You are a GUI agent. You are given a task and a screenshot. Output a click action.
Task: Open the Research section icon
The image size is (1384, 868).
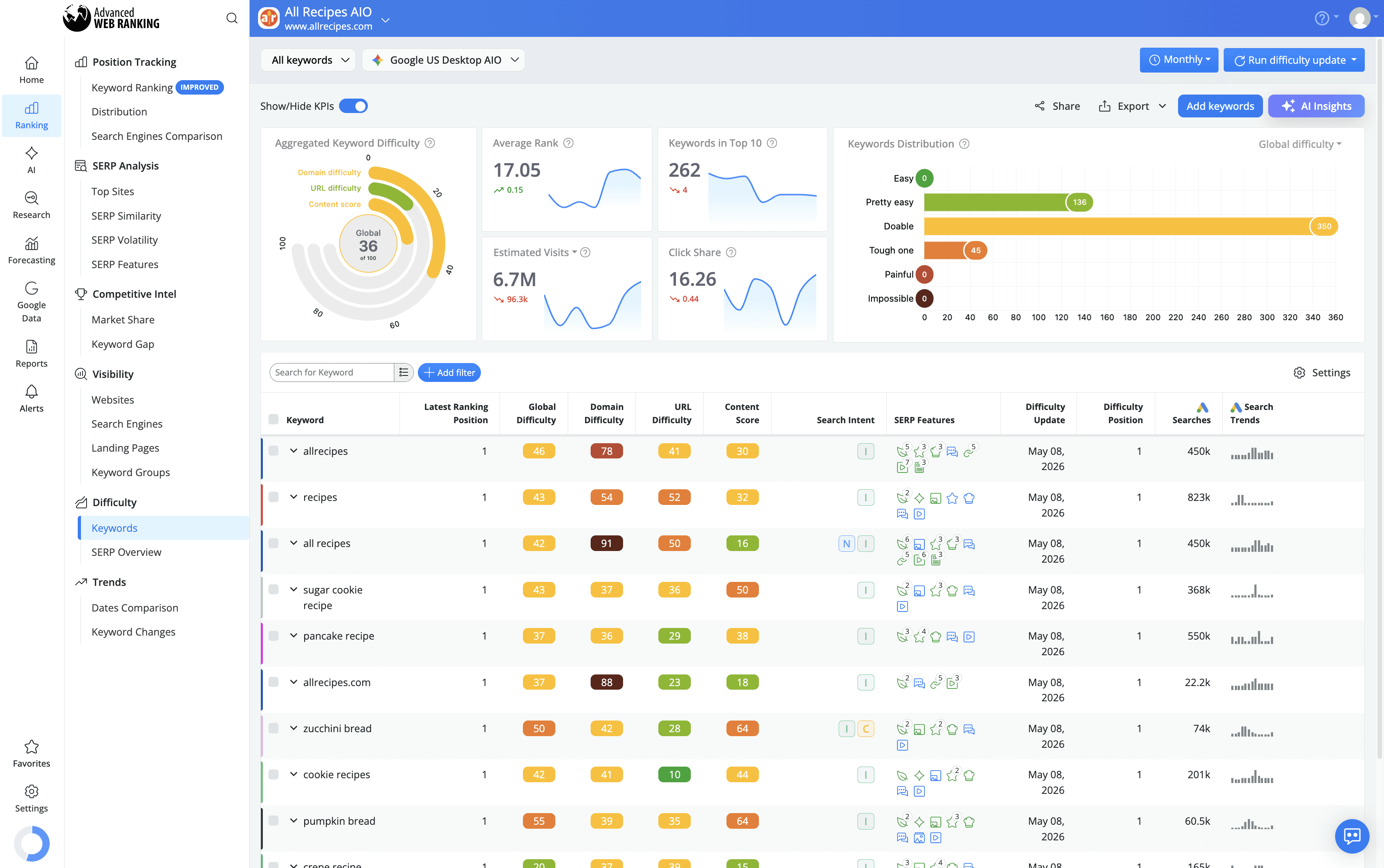[32, 198]
